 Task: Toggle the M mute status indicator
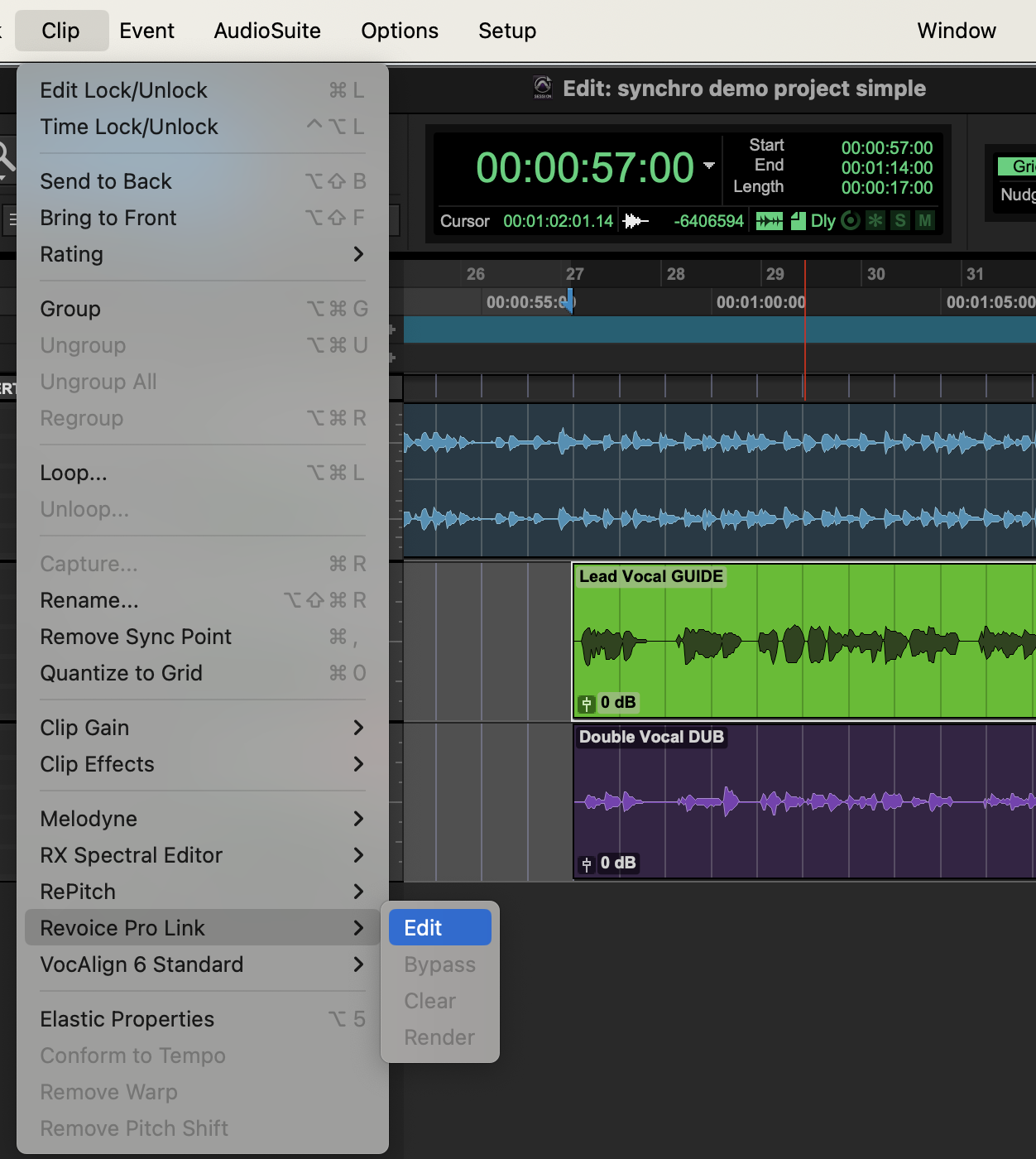point(925,221)
